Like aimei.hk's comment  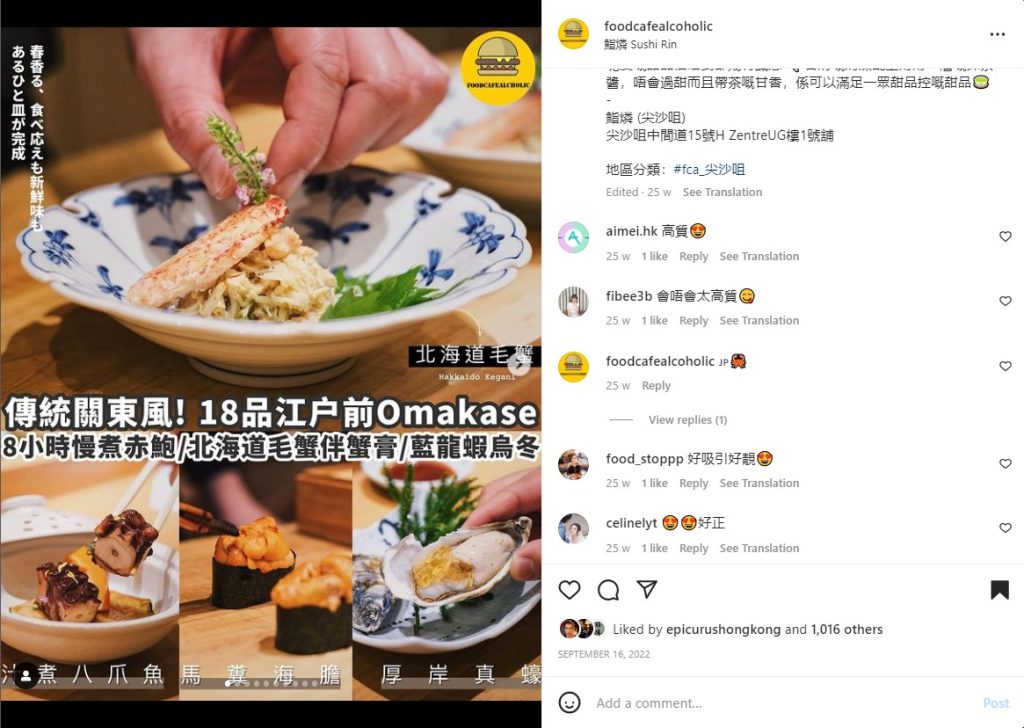pyautogui.click(x=1005, y=236)
